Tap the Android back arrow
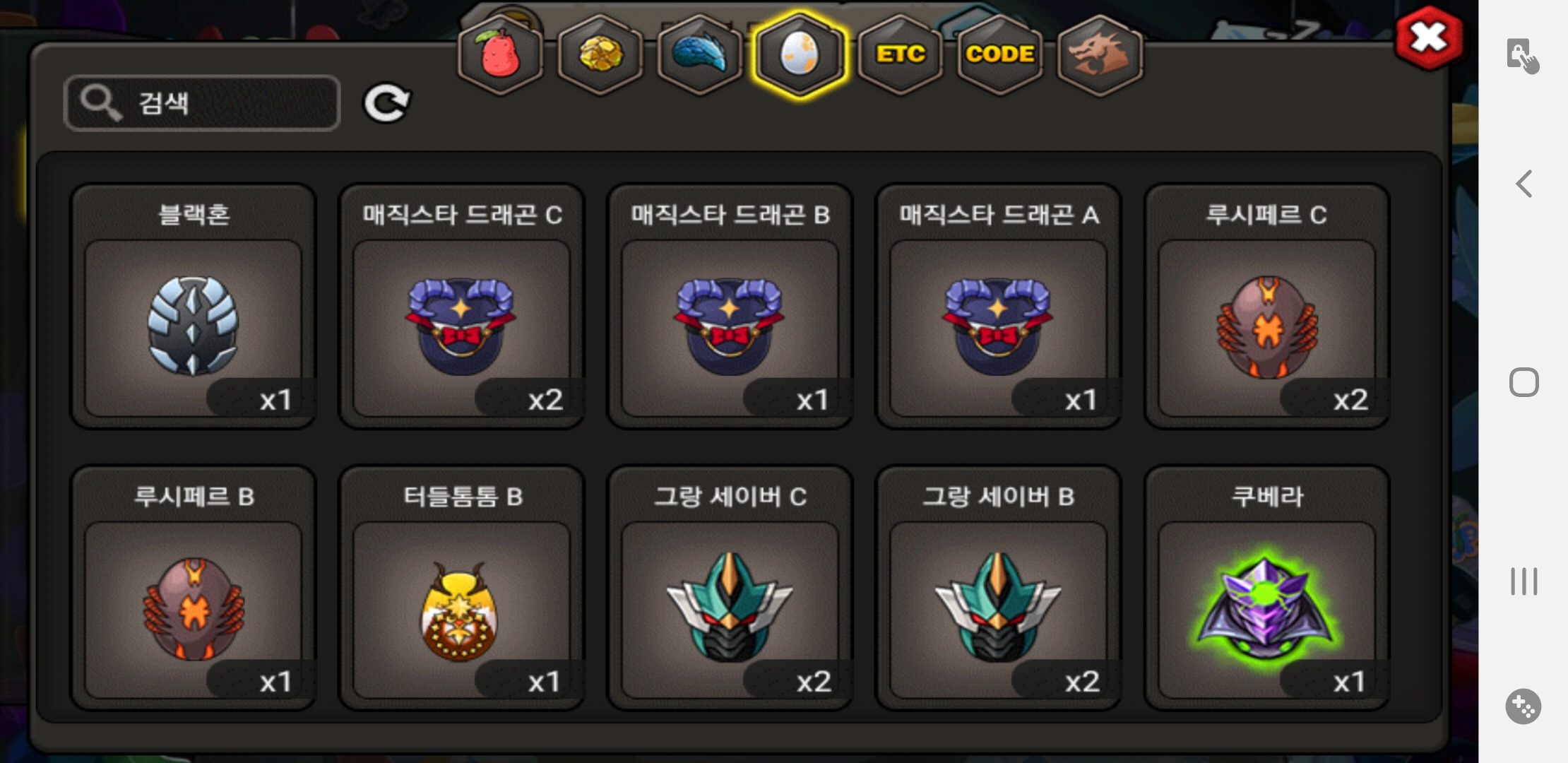Viewport: 1568px width, 763px height. [1524, 184]
